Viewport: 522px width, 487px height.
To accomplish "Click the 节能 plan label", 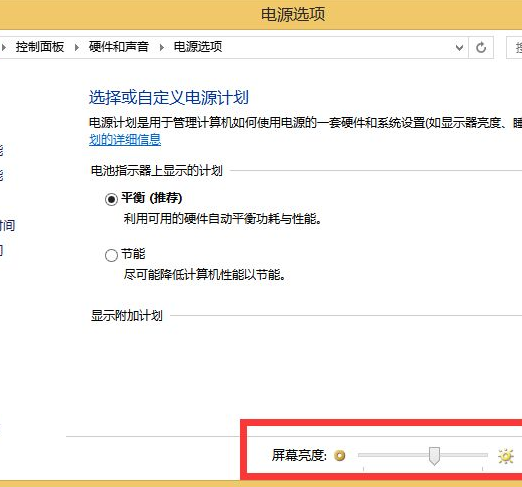I will (133, 254).
